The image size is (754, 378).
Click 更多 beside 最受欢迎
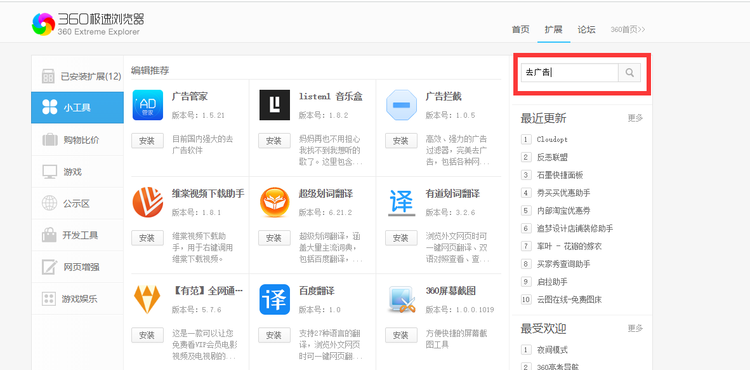click(x=635, y=328)
